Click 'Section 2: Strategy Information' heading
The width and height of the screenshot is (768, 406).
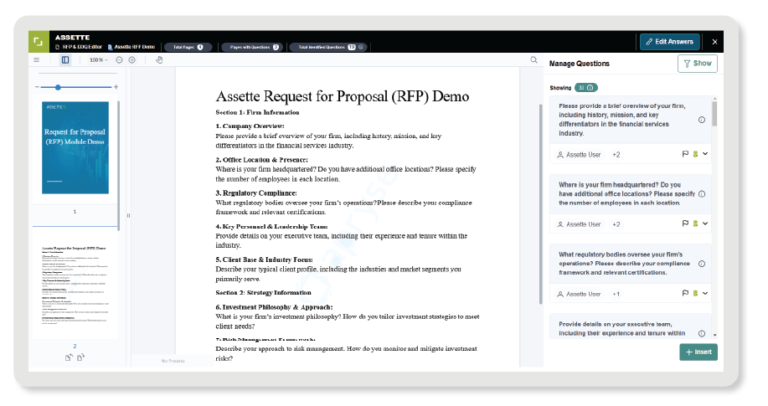pos(264,293)
